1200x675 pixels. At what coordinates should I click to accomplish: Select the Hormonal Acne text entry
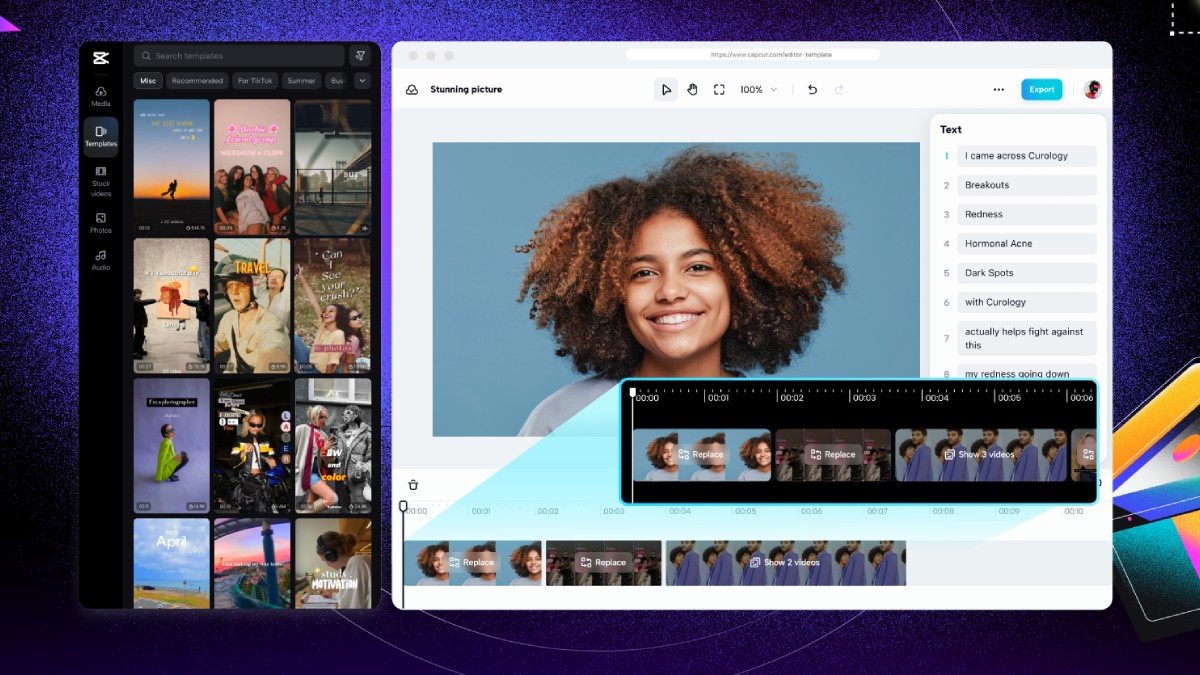(x=1026, y=244)
